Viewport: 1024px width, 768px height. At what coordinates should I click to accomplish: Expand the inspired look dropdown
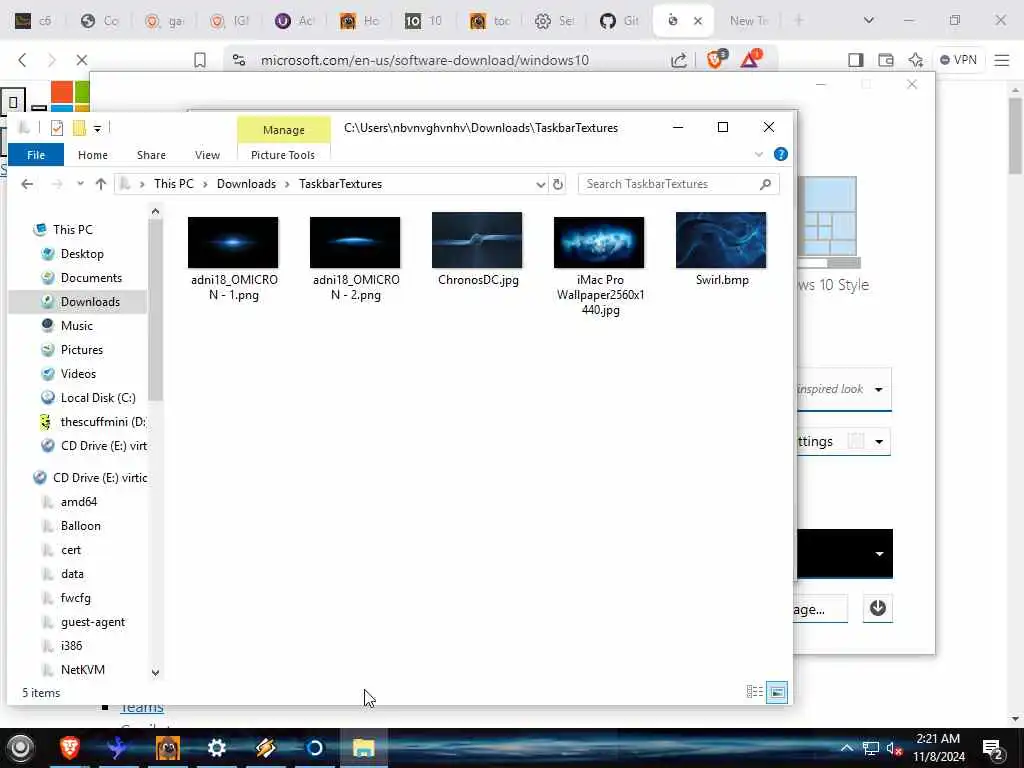[x=879, y=390]
